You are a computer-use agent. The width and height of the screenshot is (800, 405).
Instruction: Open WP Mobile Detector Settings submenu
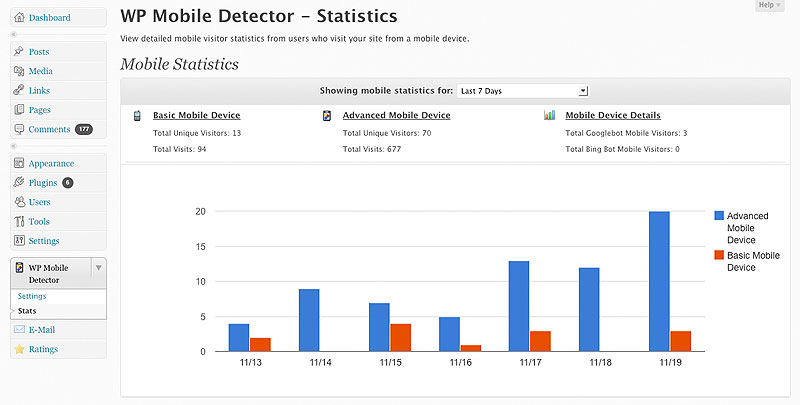pyautogui.click(x=32, y=296)
